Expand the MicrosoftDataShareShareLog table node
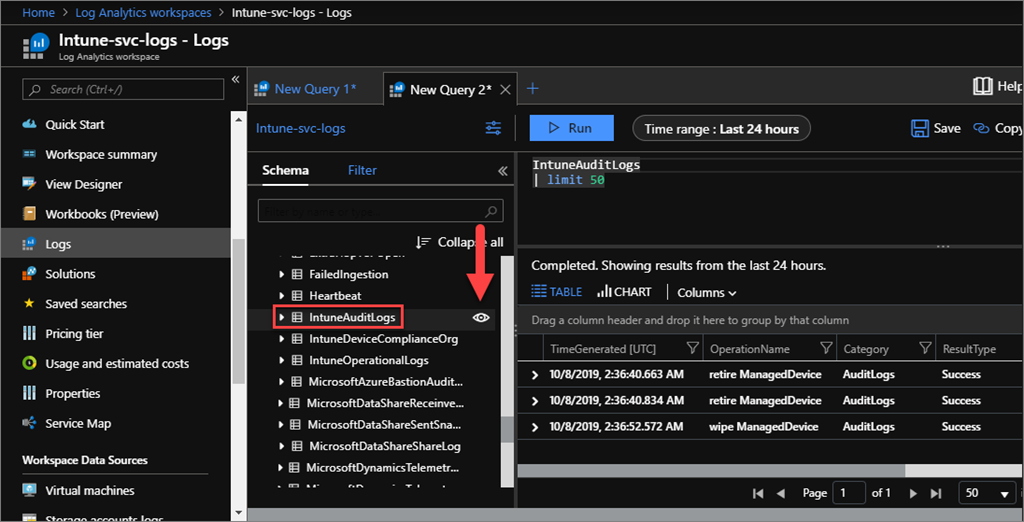This screenshot has height=522, width=1024. click(x=281, y=447)
